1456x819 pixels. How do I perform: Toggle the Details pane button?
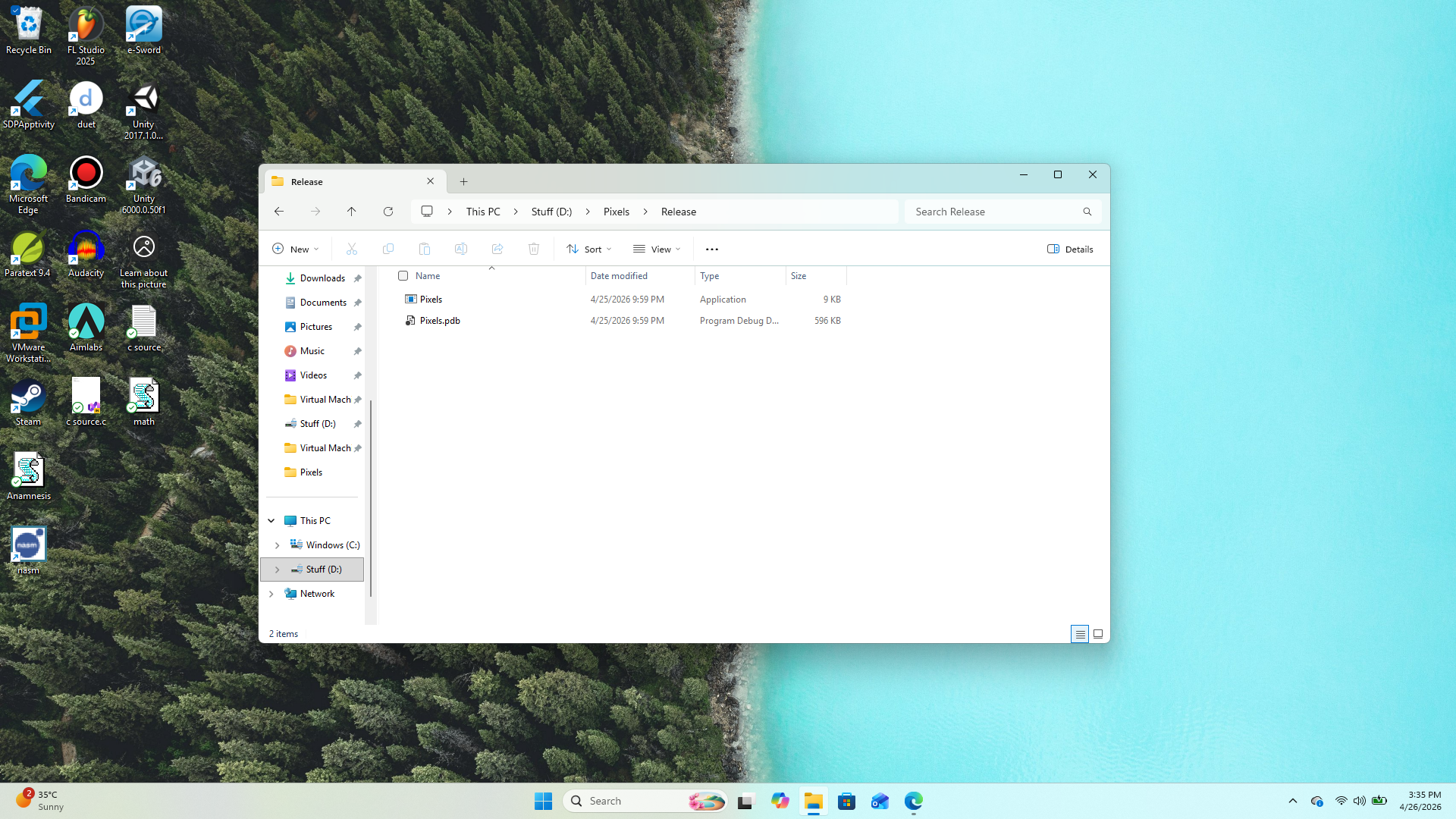[1070, 249]
